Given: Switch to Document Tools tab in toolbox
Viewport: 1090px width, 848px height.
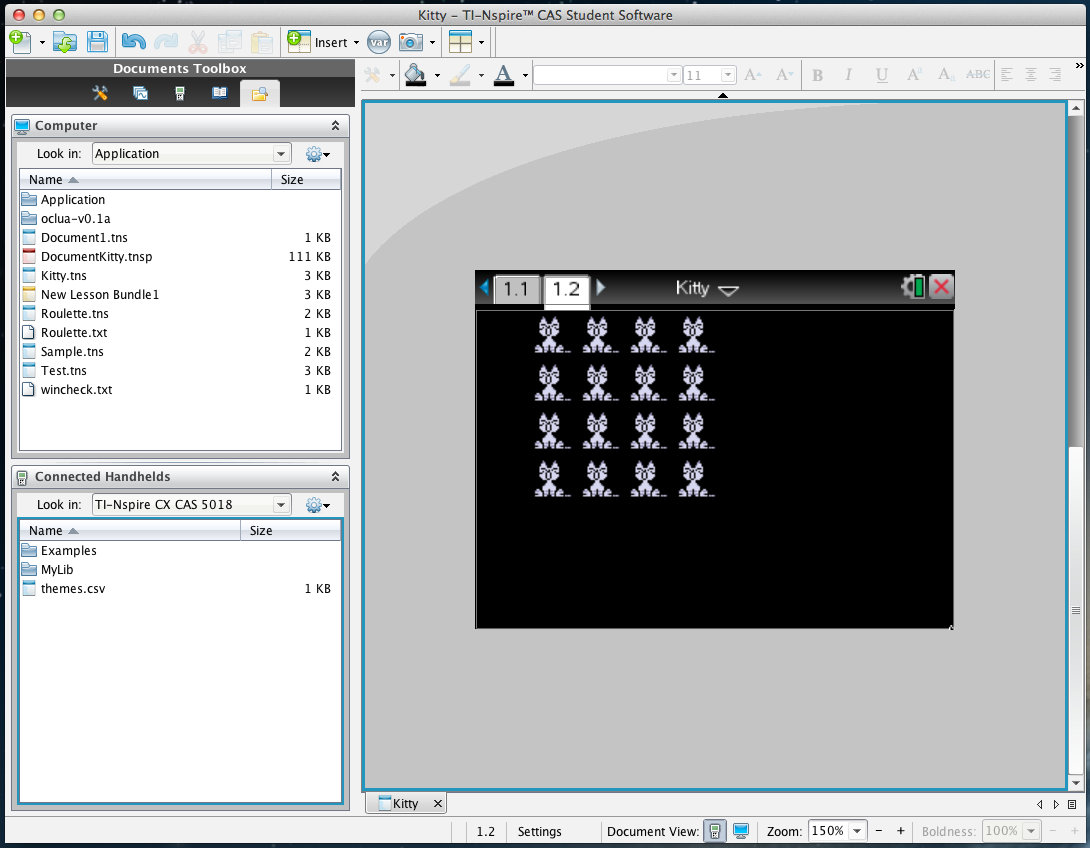Looking at the screenshot, I should coord(100,93).
